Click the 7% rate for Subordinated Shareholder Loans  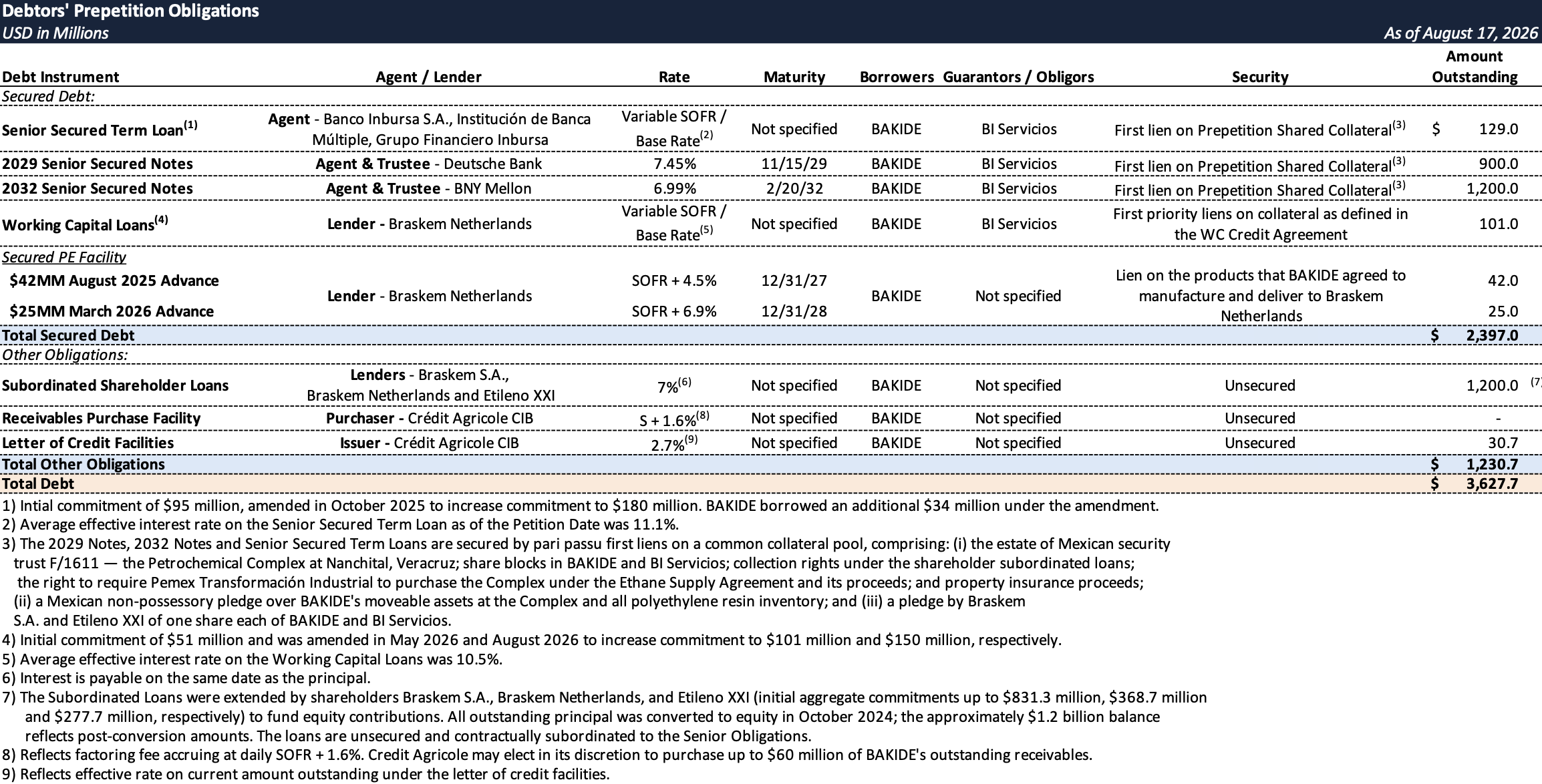tap(674, 386)
